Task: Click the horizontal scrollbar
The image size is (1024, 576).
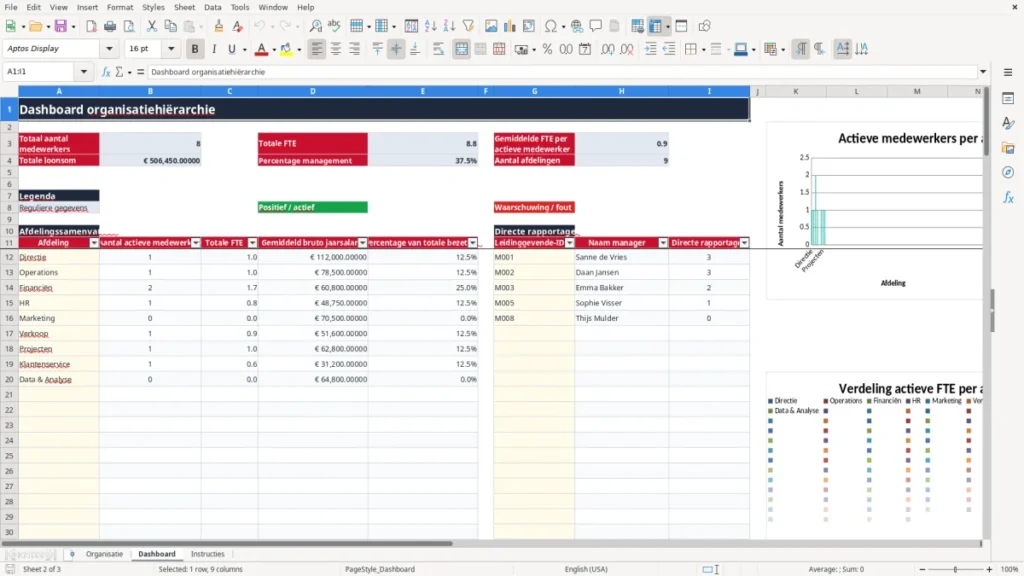Action: [227, 543]
